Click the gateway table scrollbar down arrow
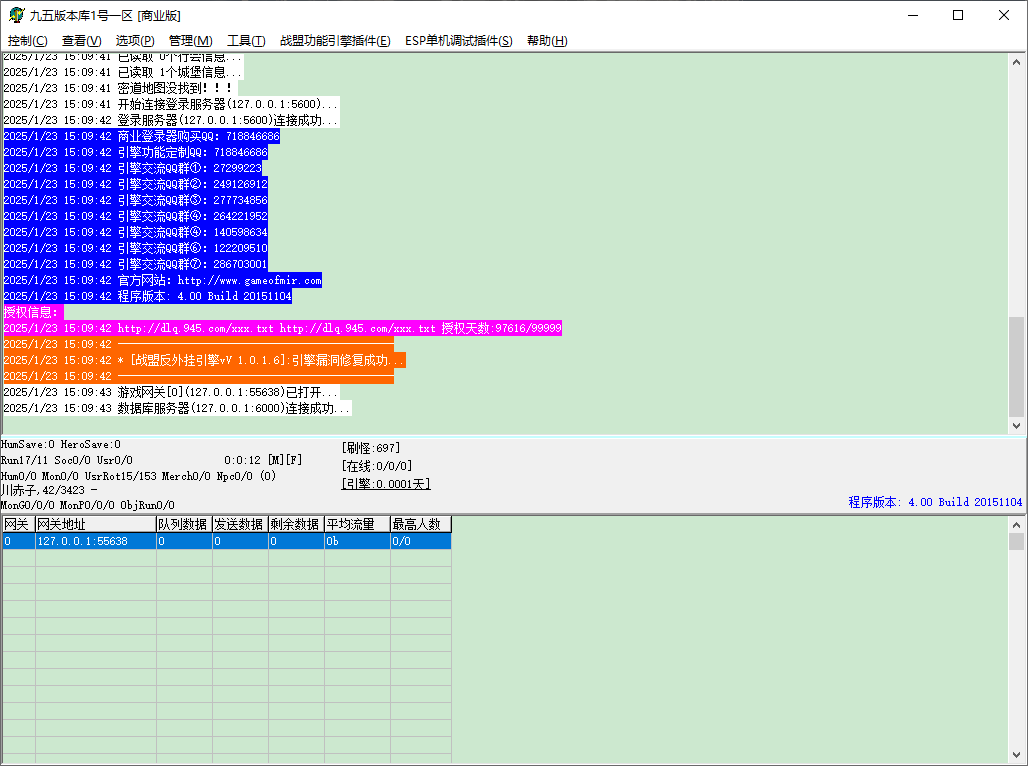 (1016, 755)
